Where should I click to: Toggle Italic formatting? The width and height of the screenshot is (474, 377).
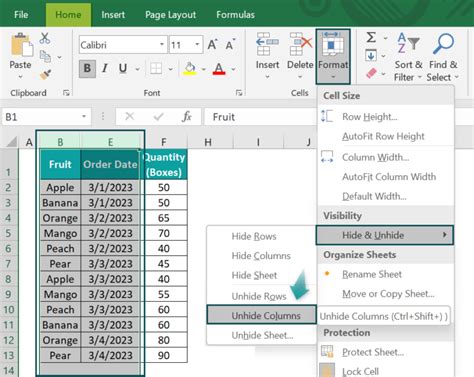[105, 68]
